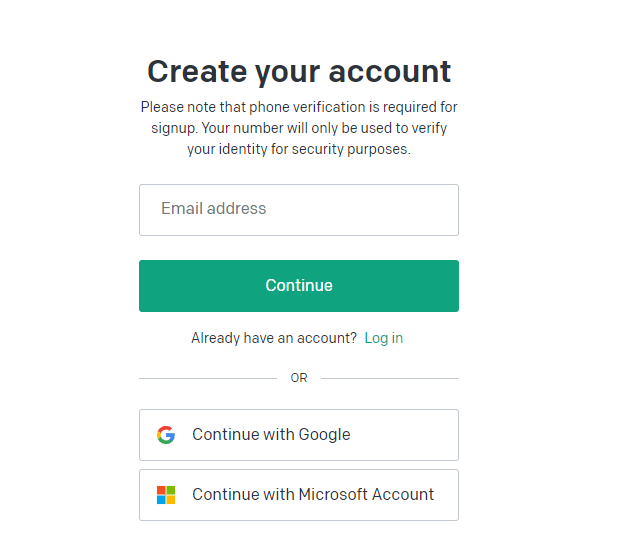Viewport: 630px width, 551px height.
Task: Sign up using Continue with Google
Action: (299, 435)
